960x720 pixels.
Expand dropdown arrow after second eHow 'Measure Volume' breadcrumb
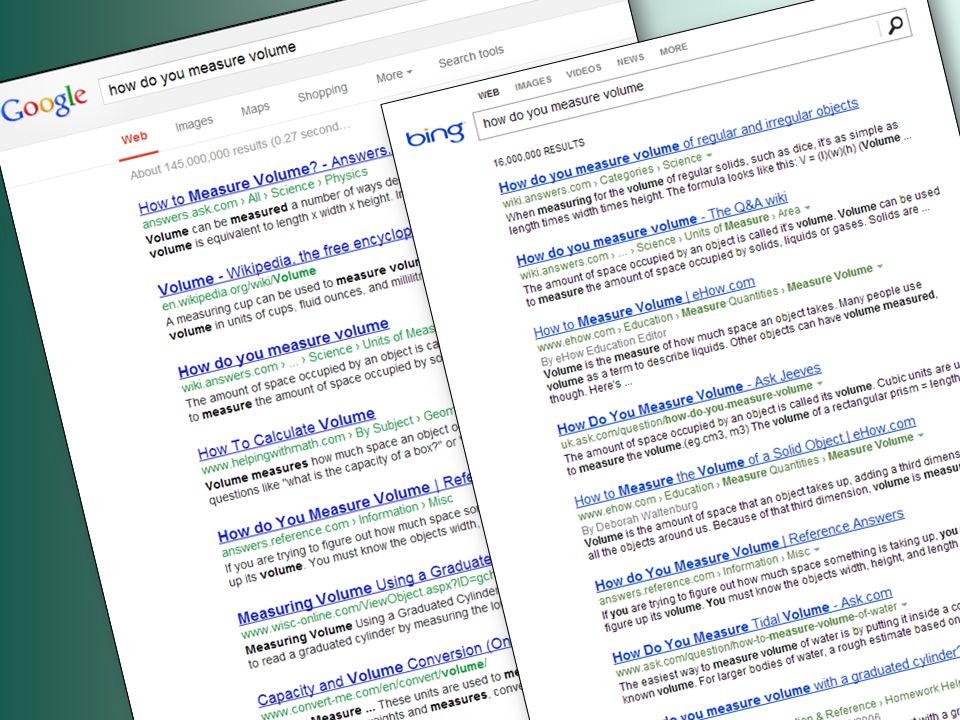pyautogui.click(x=920, y=436)
